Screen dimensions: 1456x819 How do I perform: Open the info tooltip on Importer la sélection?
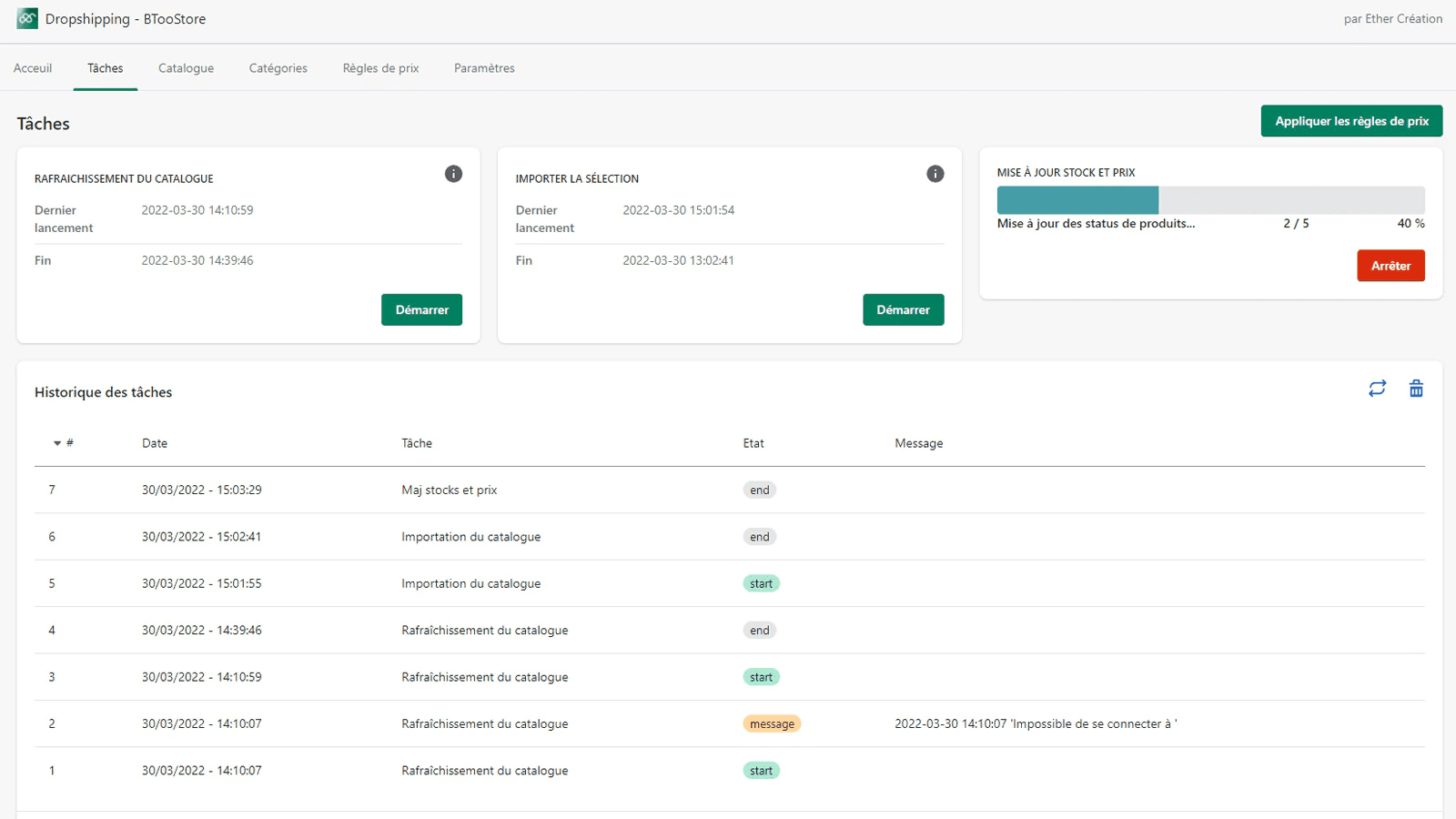click(935, 174)
